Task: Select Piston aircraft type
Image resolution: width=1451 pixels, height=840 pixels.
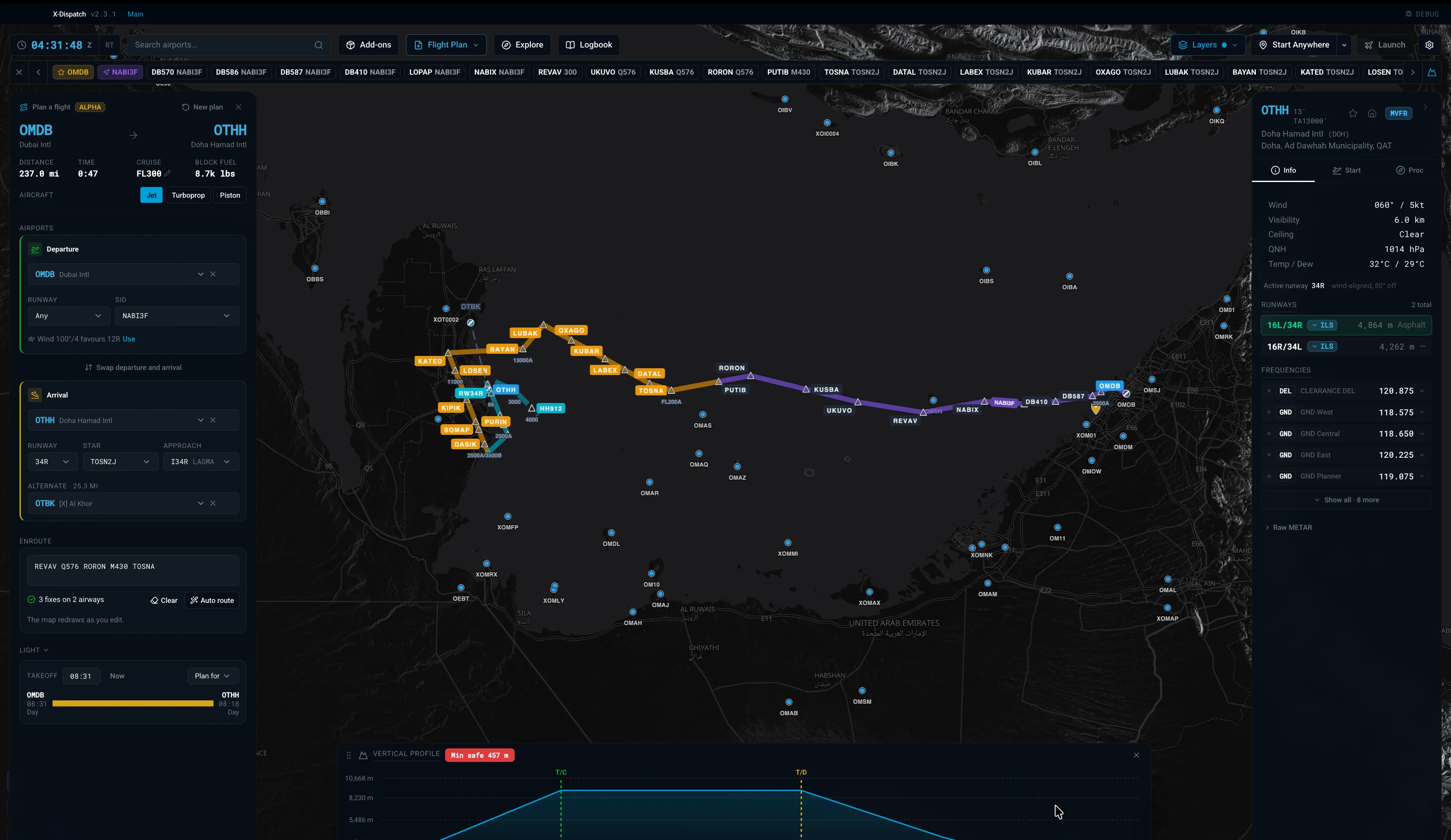Action: (x=230, y=195)
